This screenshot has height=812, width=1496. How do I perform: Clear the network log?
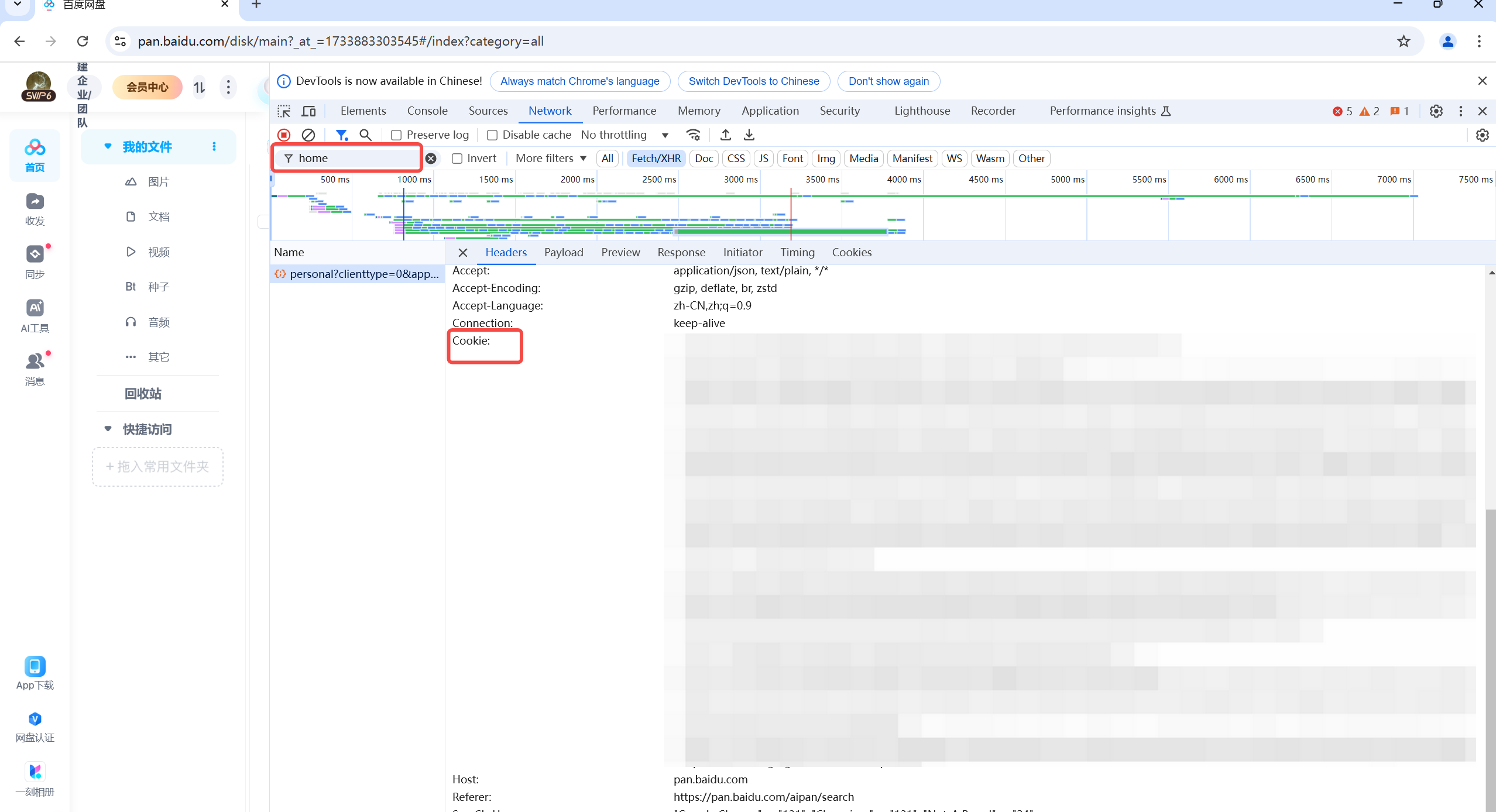point(308,135)
